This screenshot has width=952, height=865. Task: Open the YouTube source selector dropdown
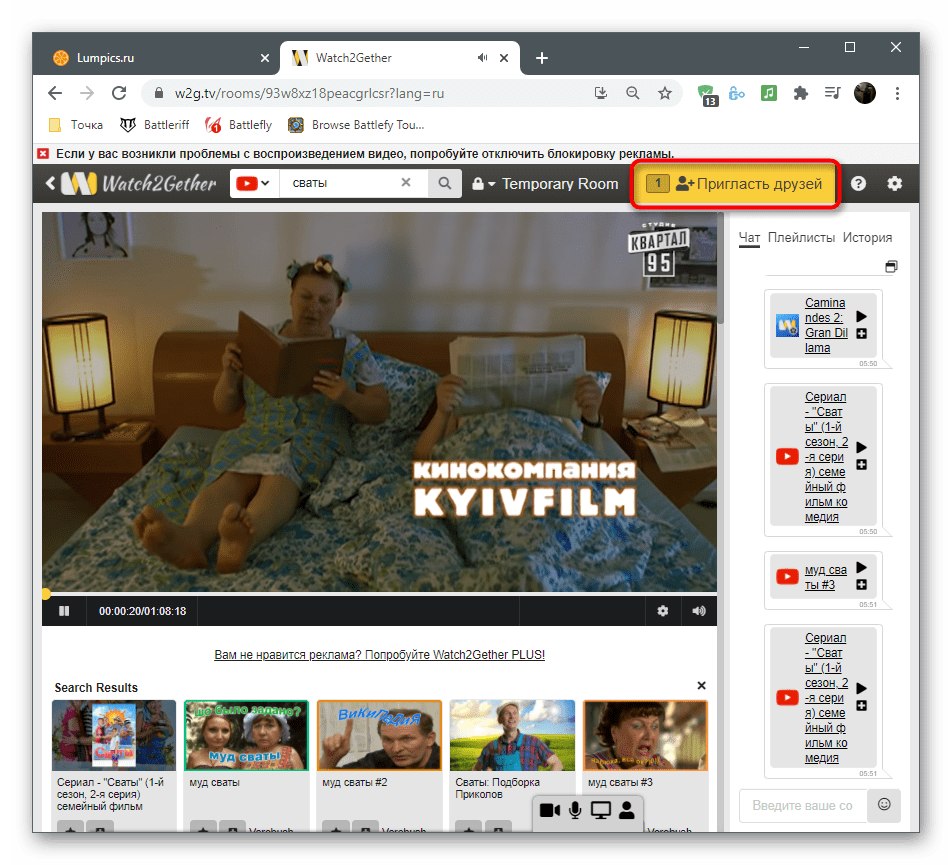(x=253, y=183)
